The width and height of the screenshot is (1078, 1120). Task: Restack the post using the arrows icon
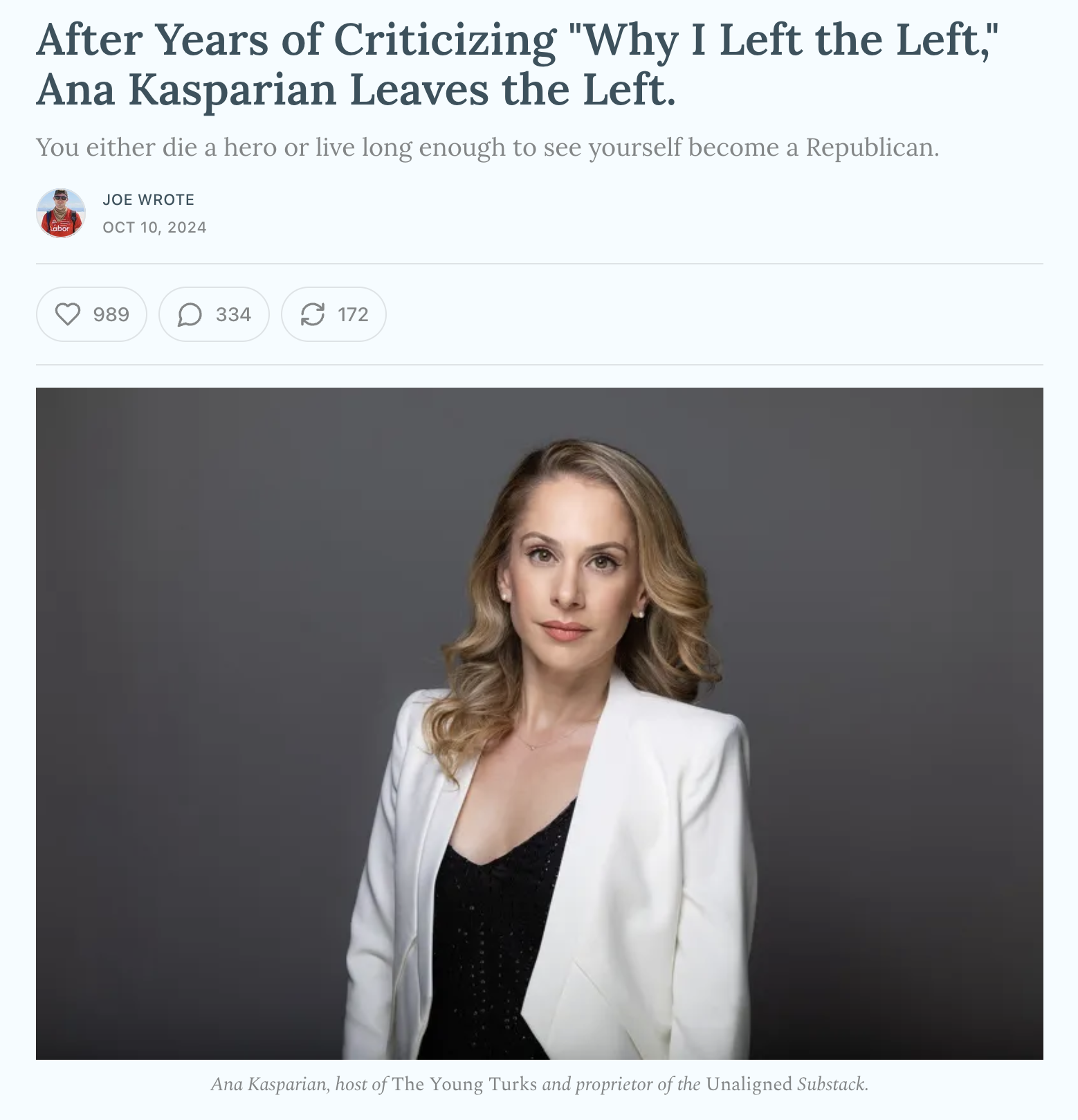click(x=312, y=314)
